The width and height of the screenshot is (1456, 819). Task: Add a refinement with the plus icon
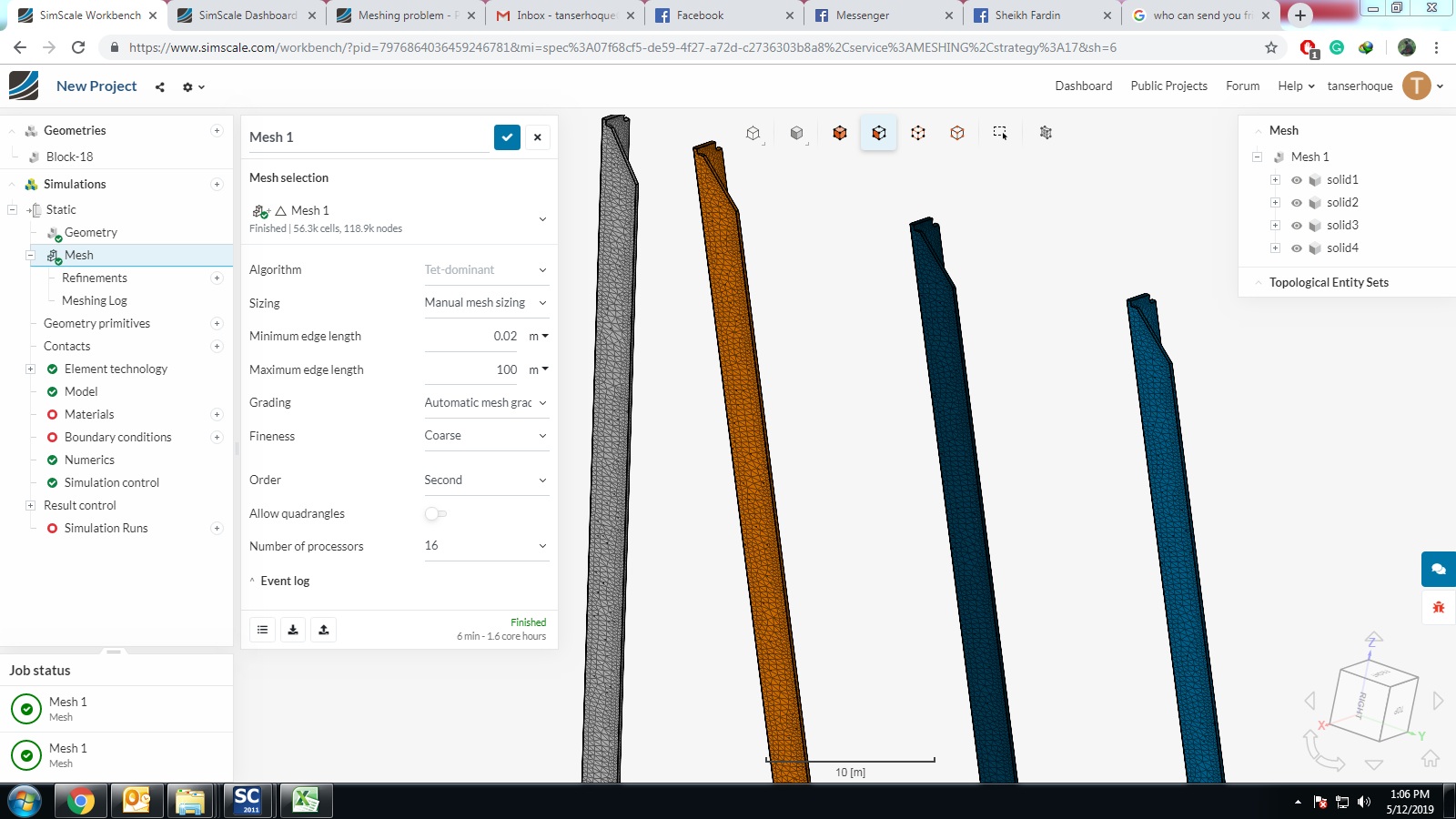pos(217,278)
